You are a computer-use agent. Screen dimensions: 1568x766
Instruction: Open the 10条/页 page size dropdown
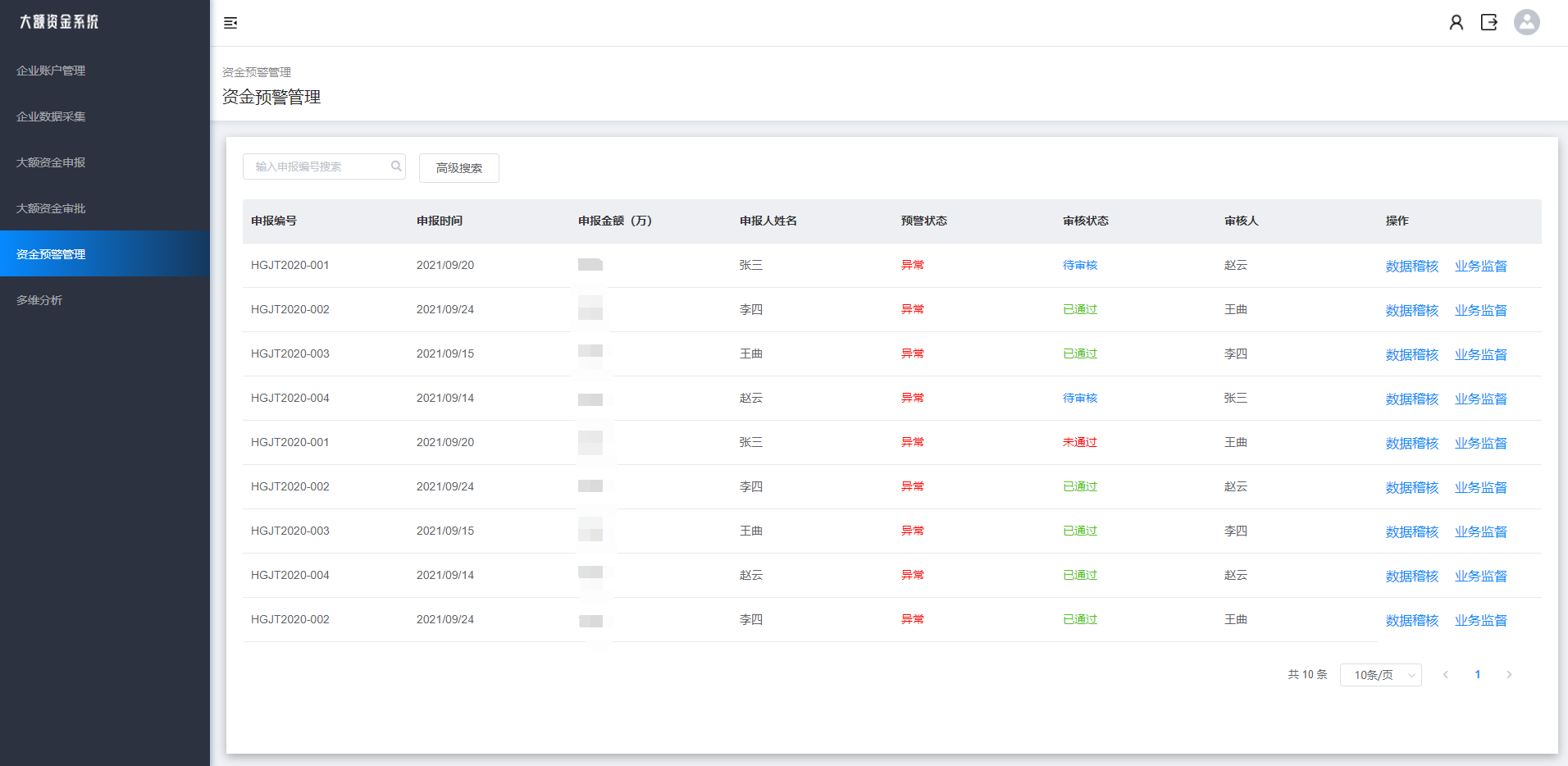point(1381,675)
